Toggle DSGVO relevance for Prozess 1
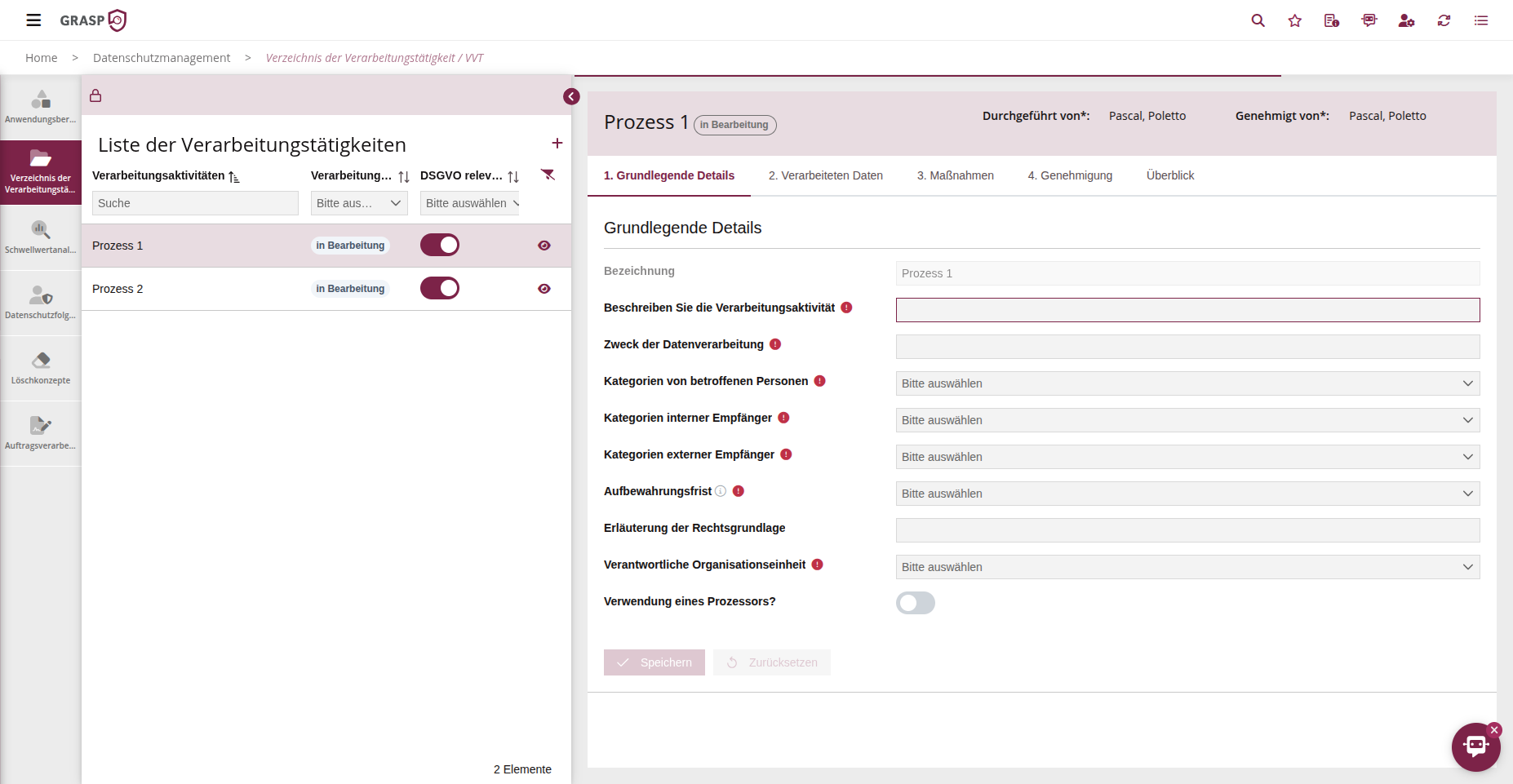This screenshot has height=784, width=1513. pos(440,246)
